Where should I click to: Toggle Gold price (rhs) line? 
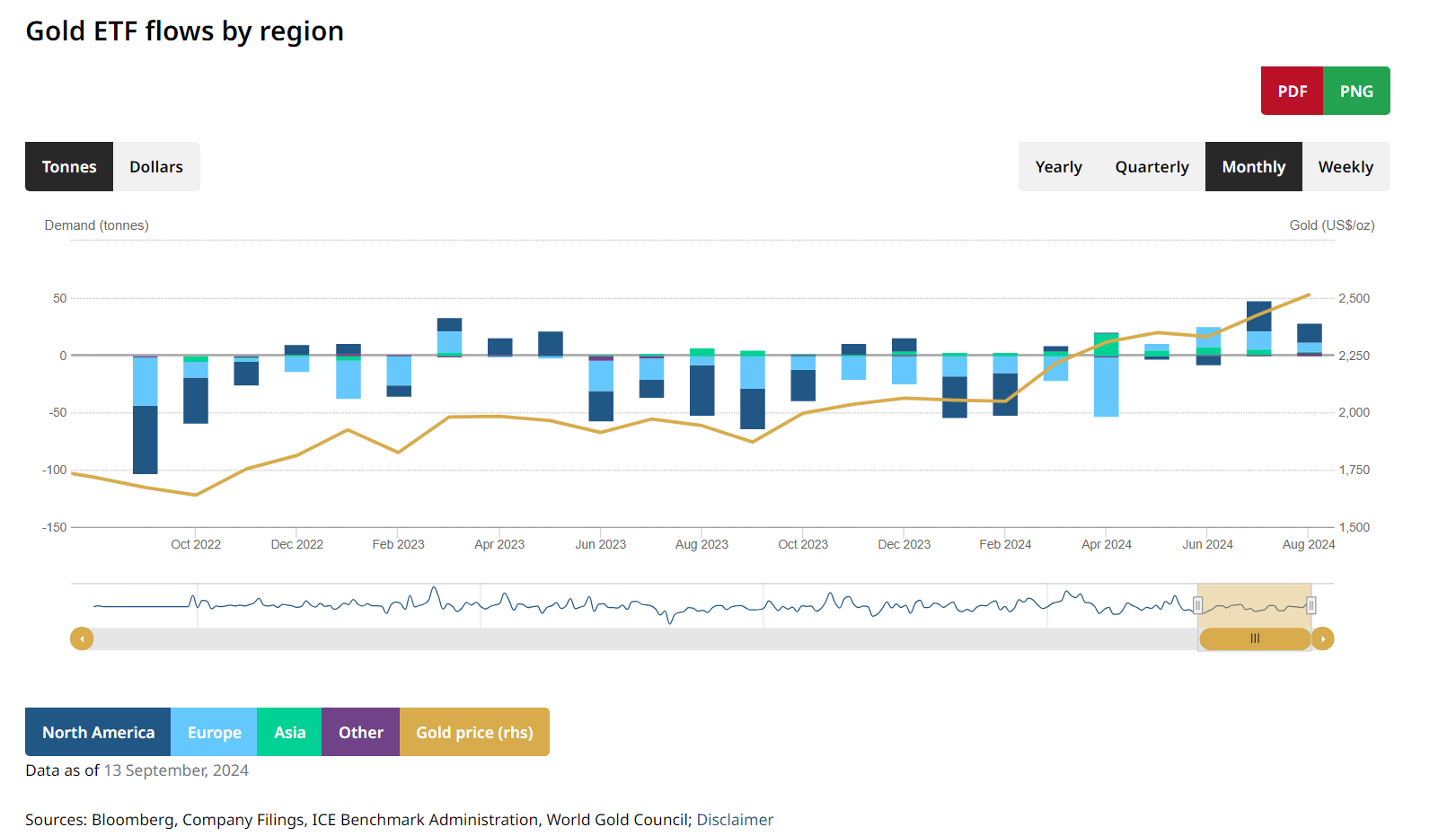474,732
